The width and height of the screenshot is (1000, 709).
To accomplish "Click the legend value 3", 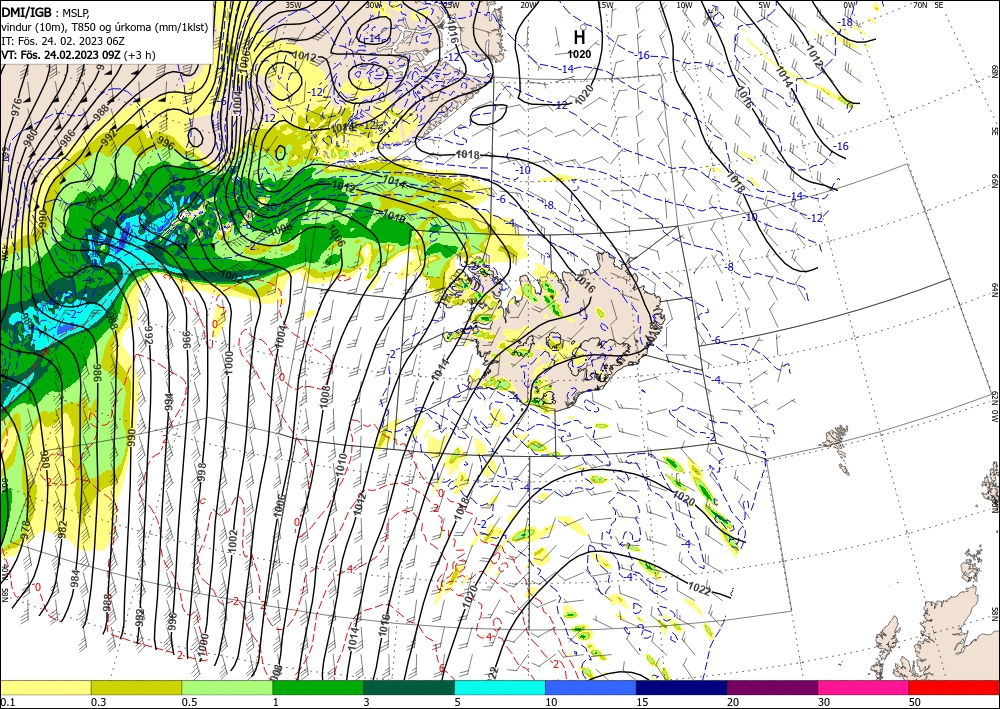I will coord(367,702).
